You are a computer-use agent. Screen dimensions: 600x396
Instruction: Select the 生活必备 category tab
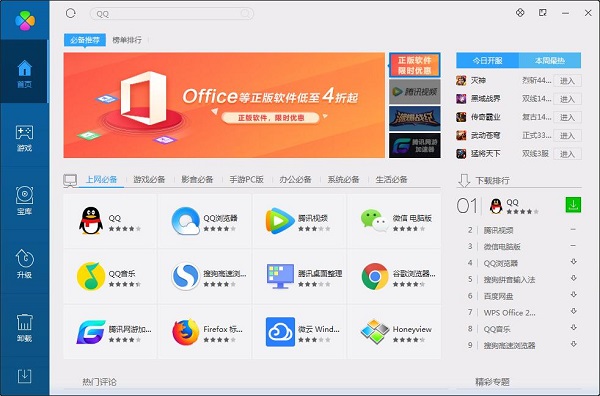[x=391, y=179]
